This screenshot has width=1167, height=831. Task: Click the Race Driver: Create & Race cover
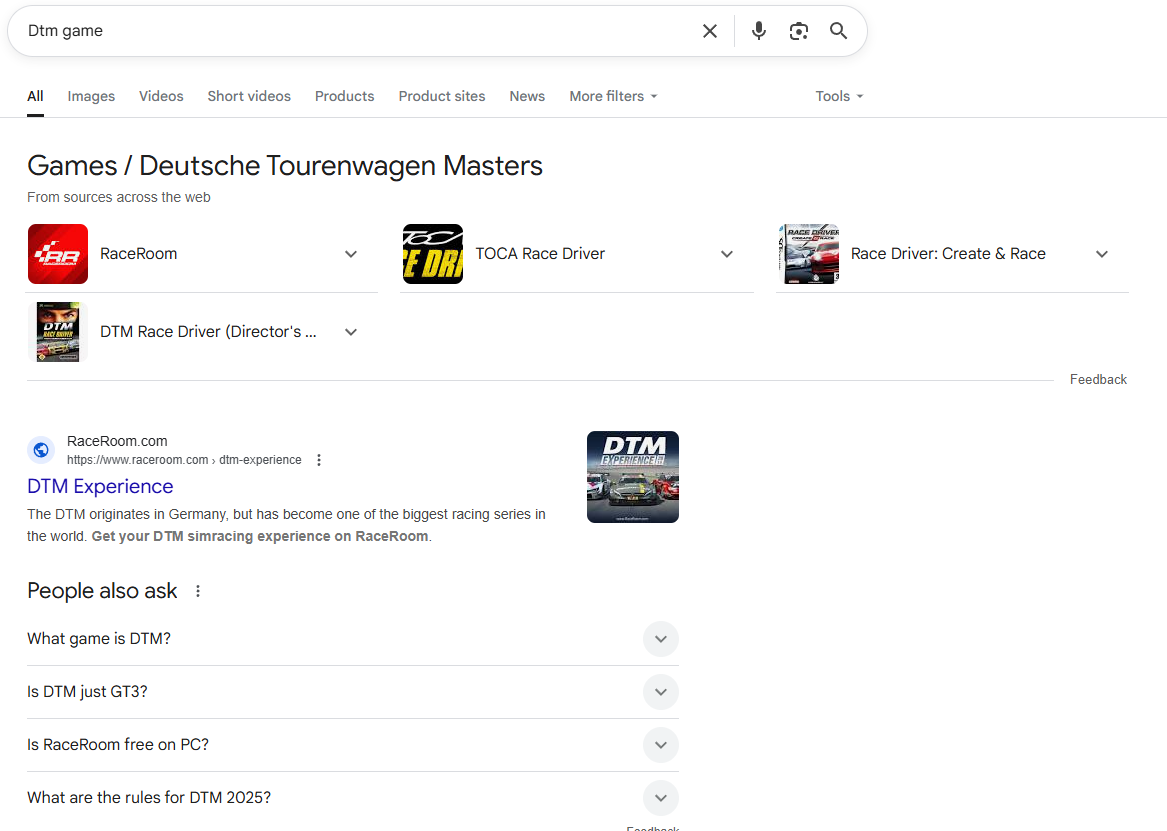[x=809, y=254]
